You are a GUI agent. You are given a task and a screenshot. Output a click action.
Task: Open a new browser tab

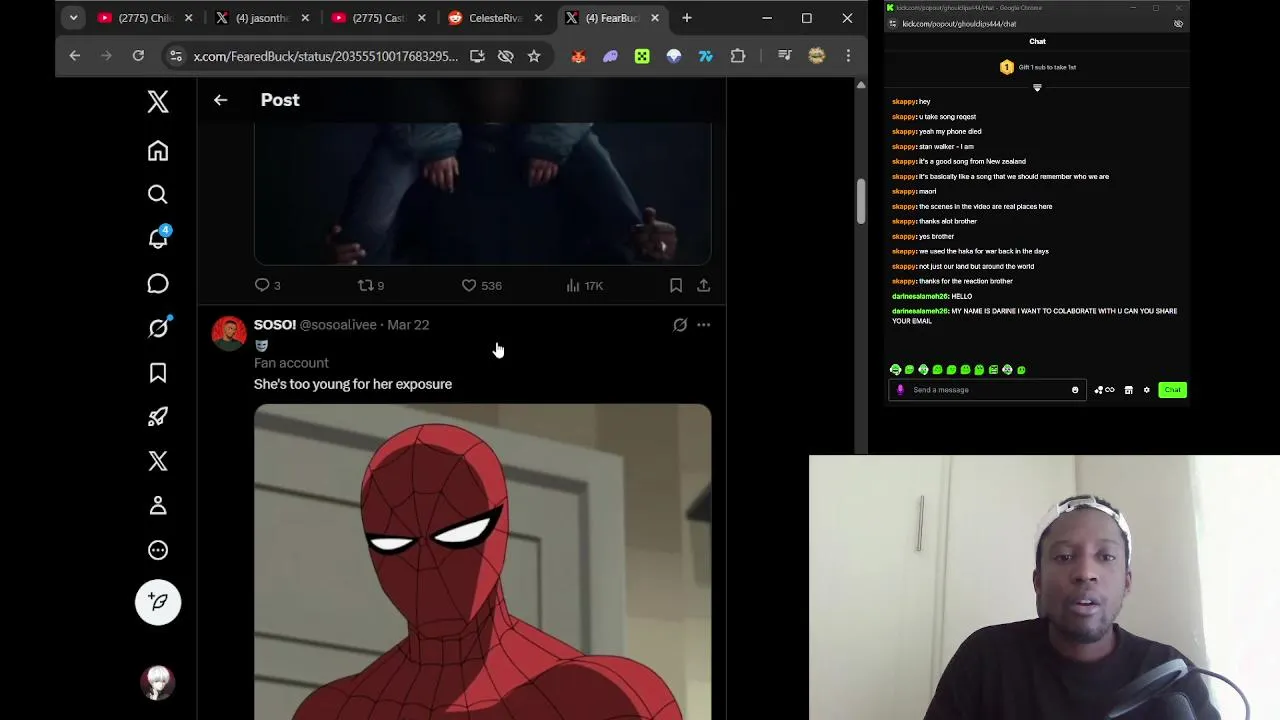pyautogui.click(x=687, y=18)
